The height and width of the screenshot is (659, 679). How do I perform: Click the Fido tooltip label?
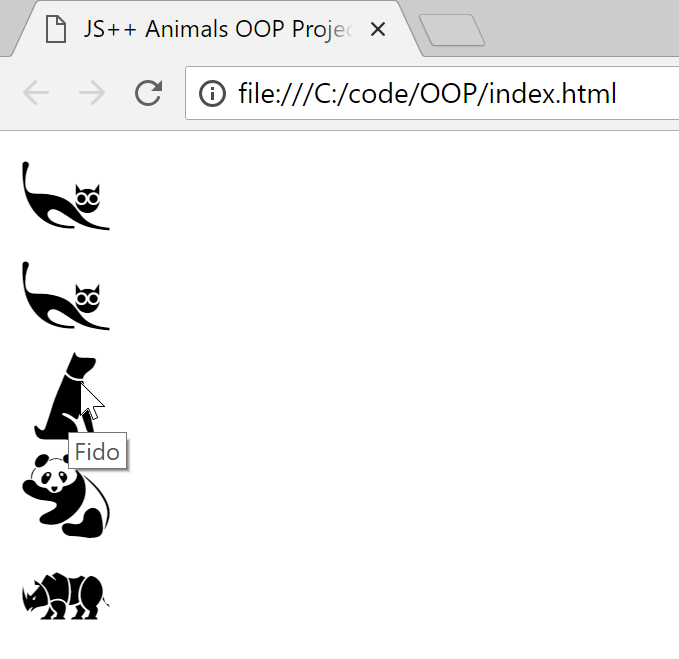tap(97, 452)
